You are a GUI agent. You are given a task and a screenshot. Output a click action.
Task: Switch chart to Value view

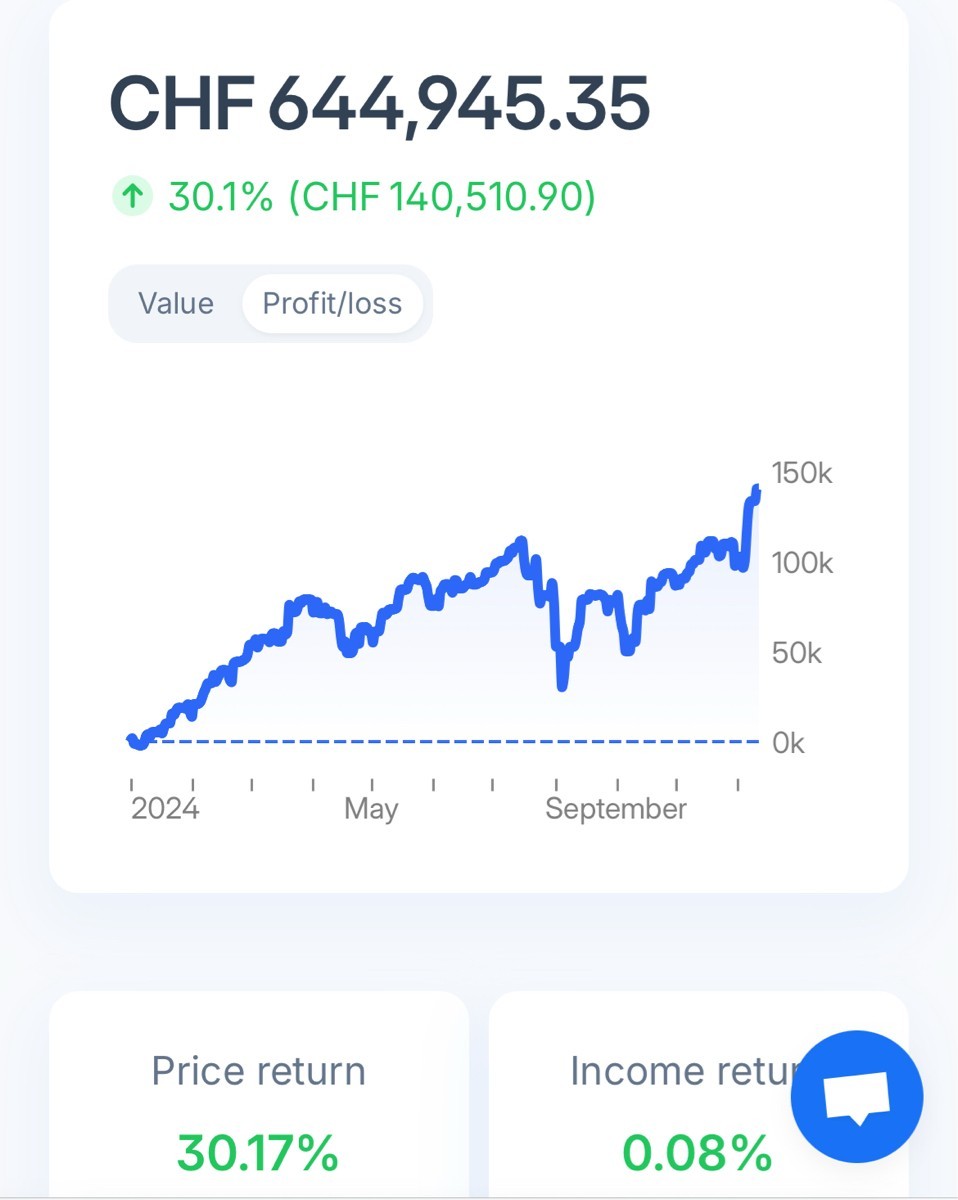click(x=176, y=303)
